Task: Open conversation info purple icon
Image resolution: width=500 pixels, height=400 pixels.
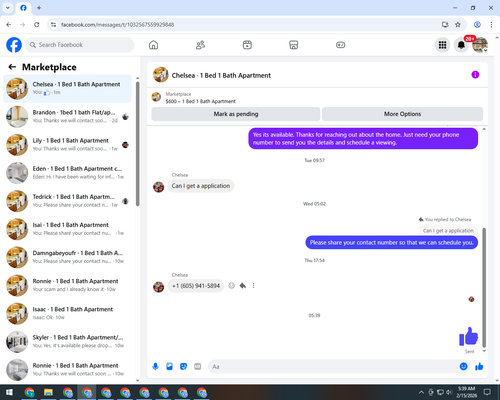Action: tap(475, 75)
